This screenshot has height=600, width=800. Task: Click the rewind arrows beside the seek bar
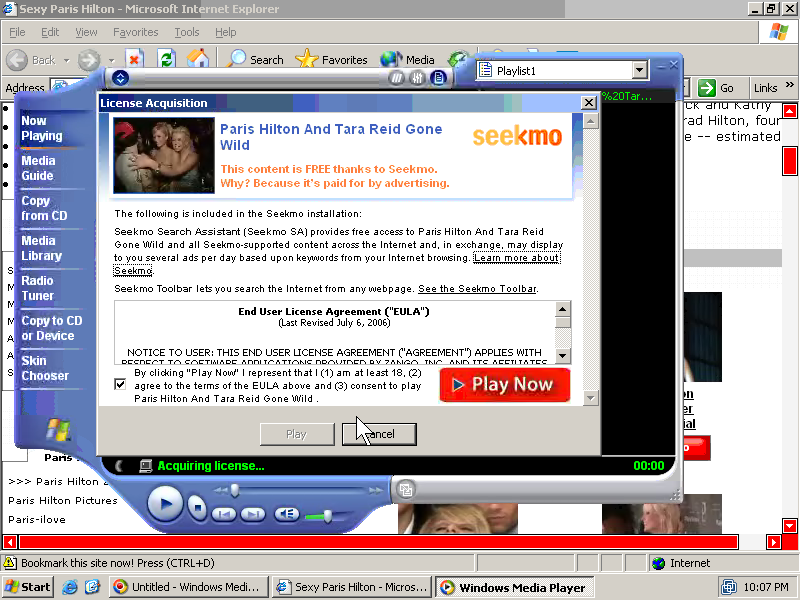220,490
